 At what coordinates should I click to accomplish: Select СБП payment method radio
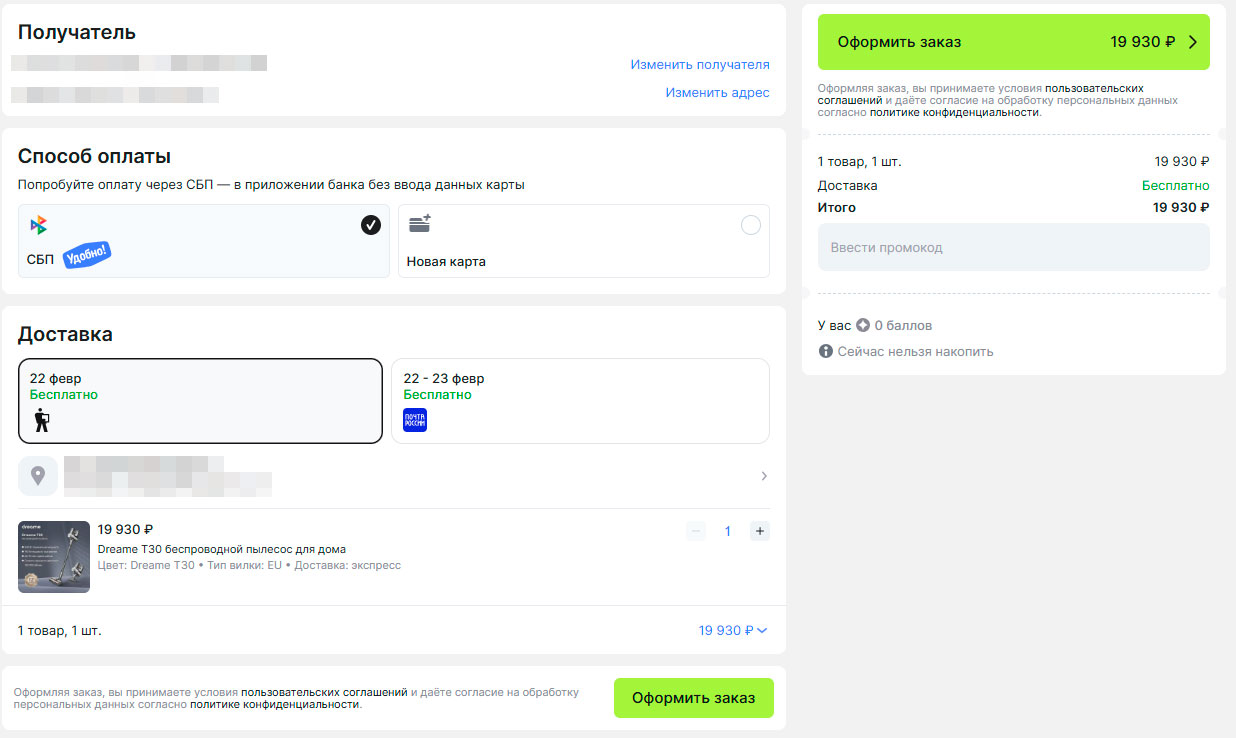click(x=371, y=225)
